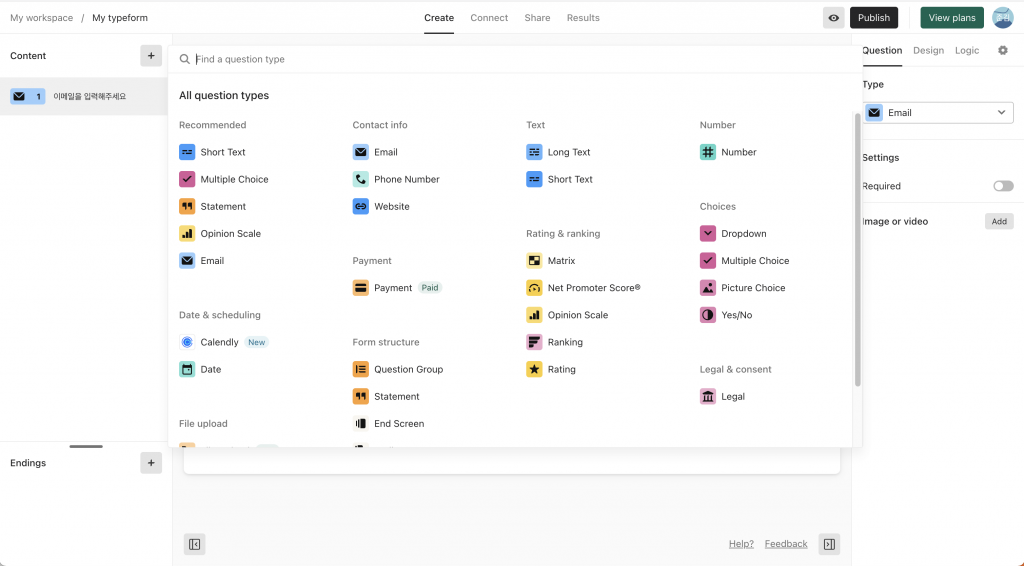1024x566 pixels.
Task: Choose Email under Recommended
Action: [201, 260]
